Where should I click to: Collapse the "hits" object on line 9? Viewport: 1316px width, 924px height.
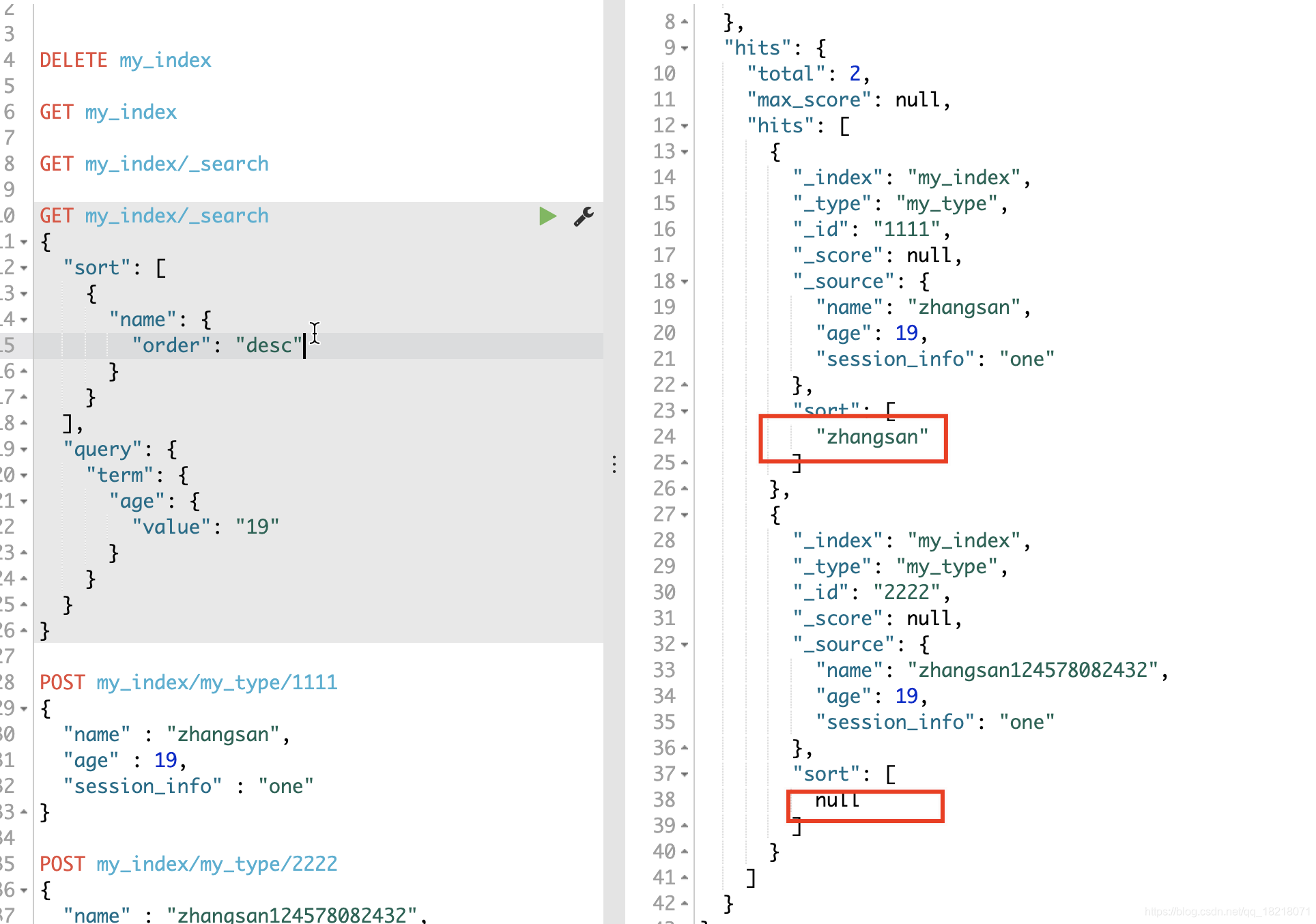[685, 48]
